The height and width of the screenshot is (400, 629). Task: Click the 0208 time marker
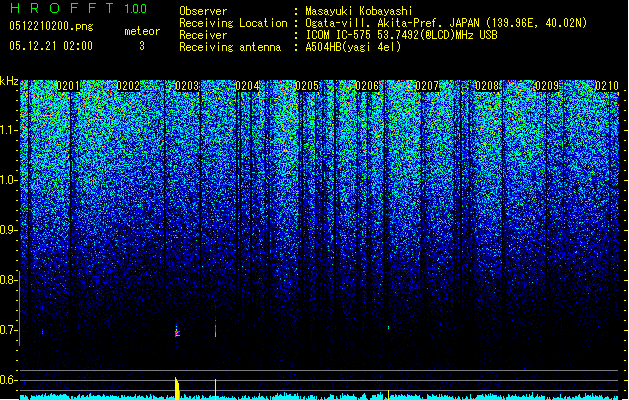[487, 86]
